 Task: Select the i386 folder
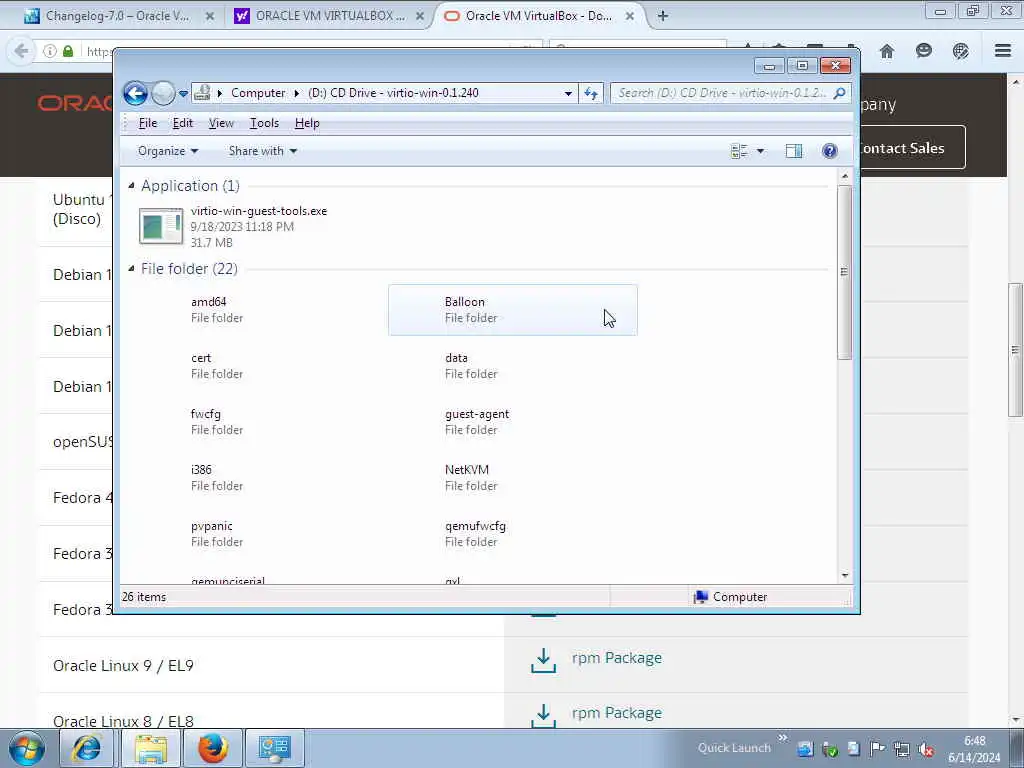click(x=261, y=477)
